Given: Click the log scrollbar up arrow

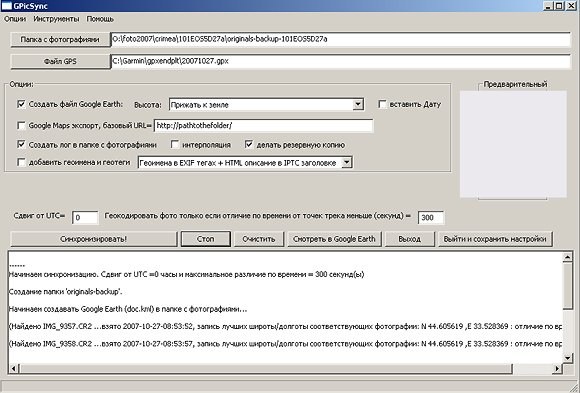Looking at the screenshot, I should click(x=567, y=257).
